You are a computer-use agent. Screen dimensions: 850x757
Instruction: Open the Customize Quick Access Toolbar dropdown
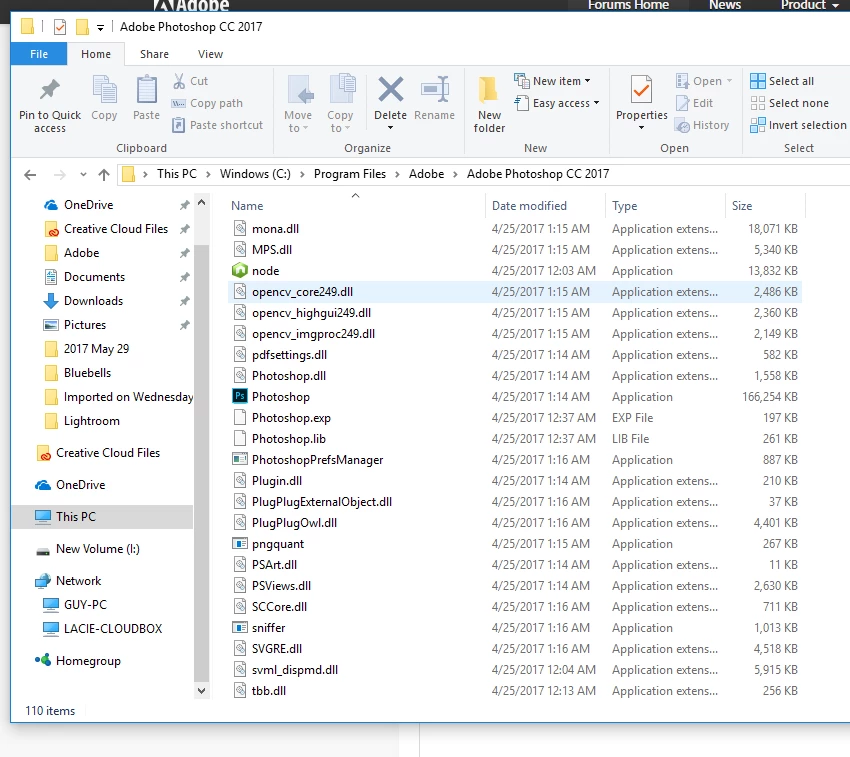(100, 28)
